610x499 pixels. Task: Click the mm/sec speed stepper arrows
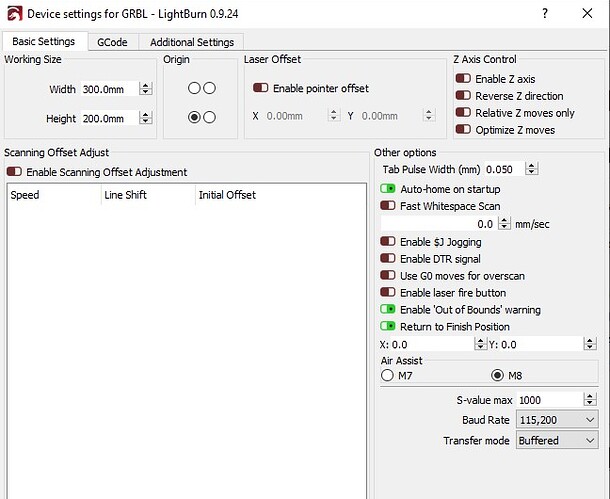point(504,224)
